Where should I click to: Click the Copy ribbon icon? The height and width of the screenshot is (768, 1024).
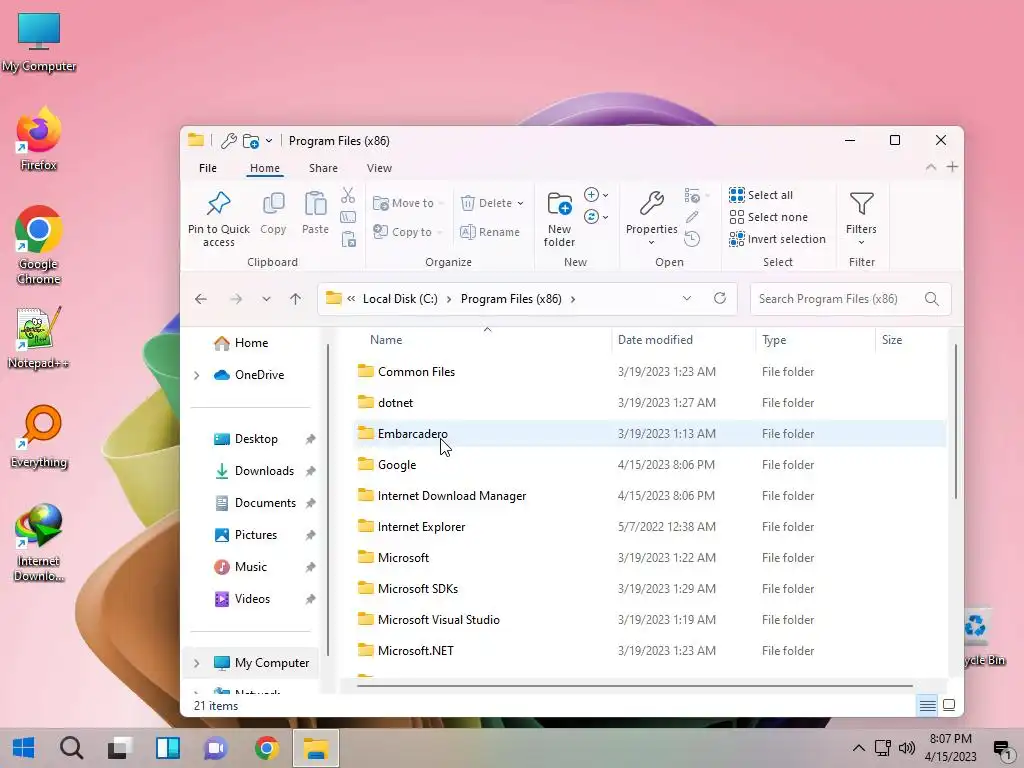273,203
